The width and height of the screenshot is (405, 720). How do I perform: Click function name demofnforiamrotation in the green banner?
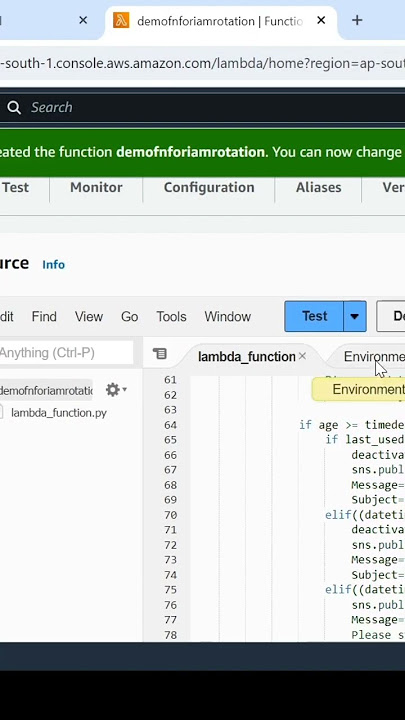[190, 152]
